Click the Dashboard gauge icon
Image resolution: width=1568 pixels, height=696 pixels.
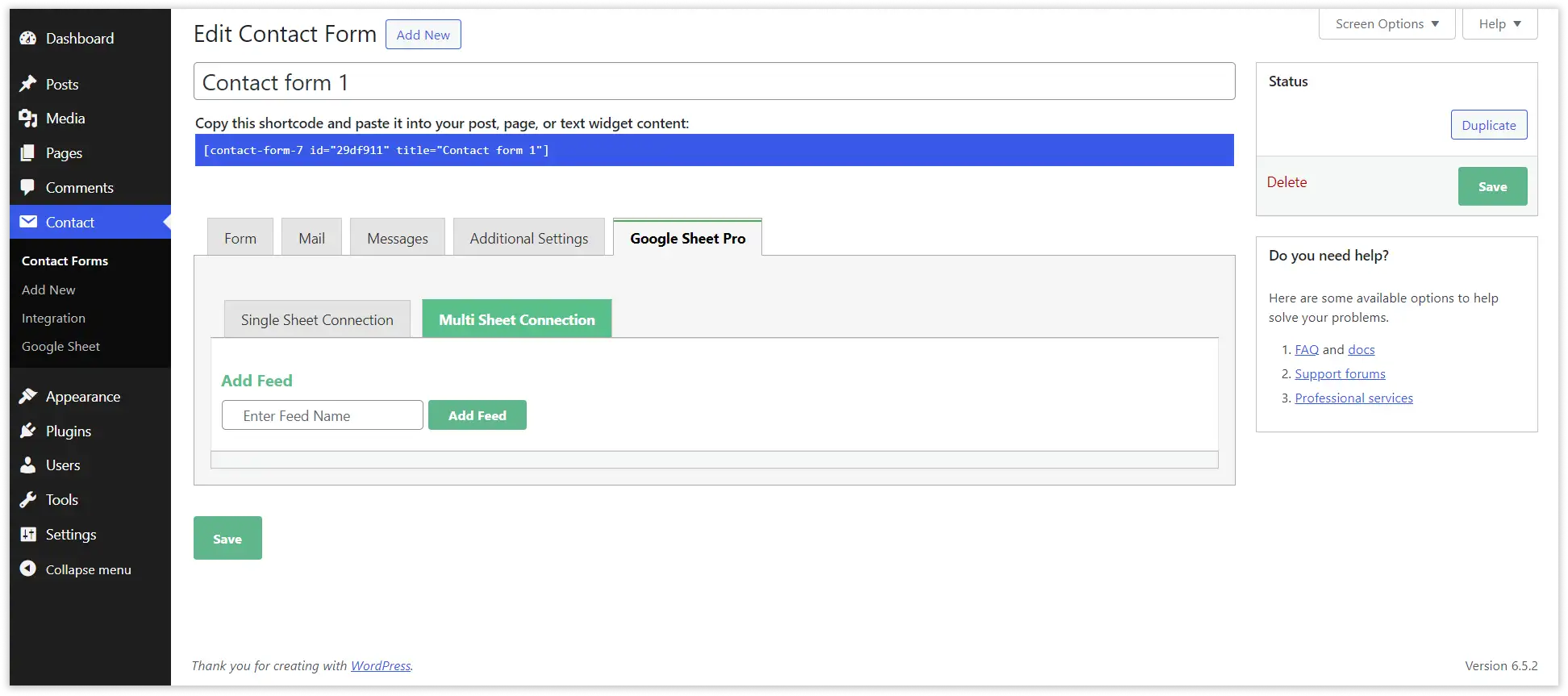pos(28,39)
